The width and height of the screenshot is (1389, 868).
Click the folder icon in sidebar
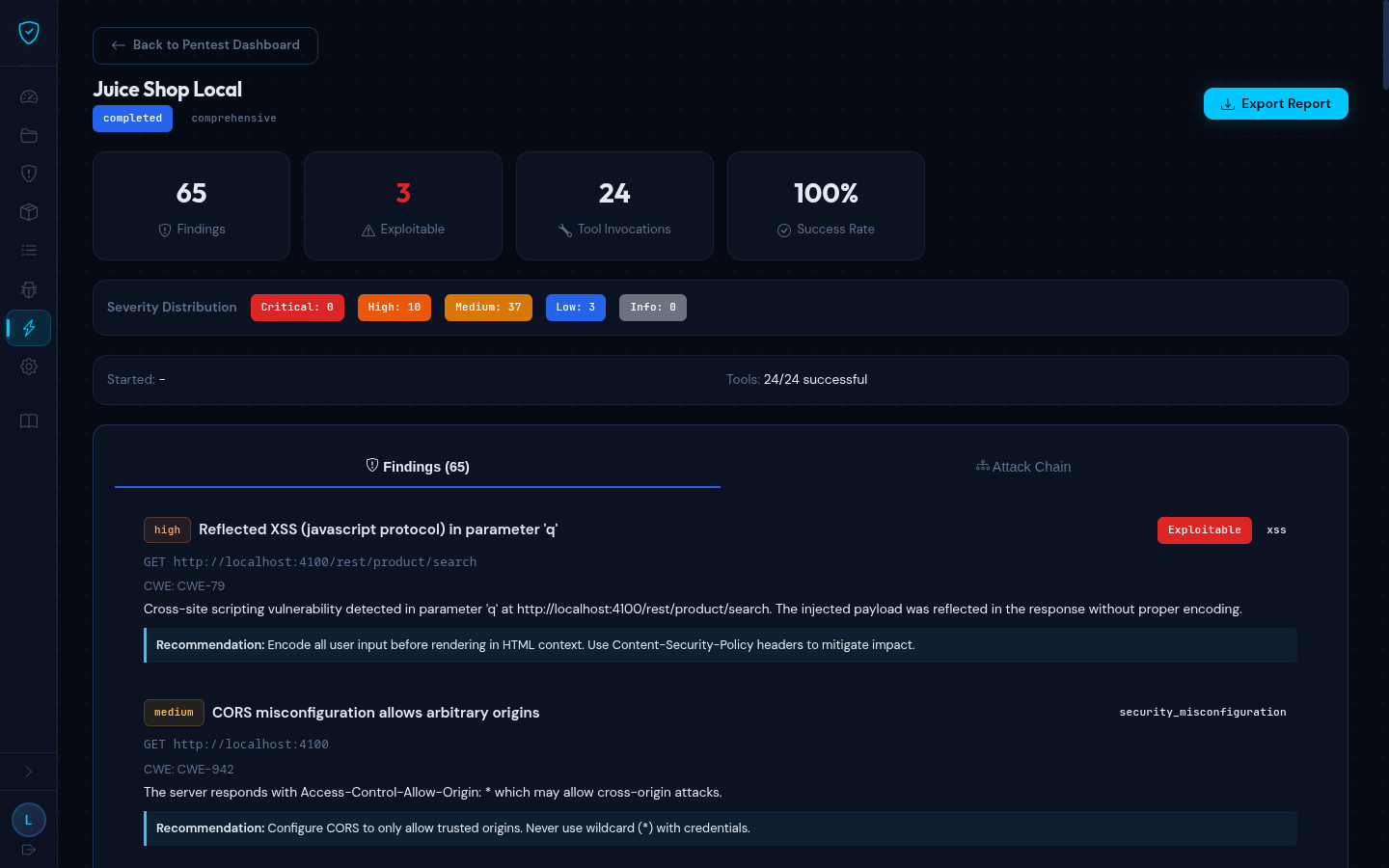29,135
